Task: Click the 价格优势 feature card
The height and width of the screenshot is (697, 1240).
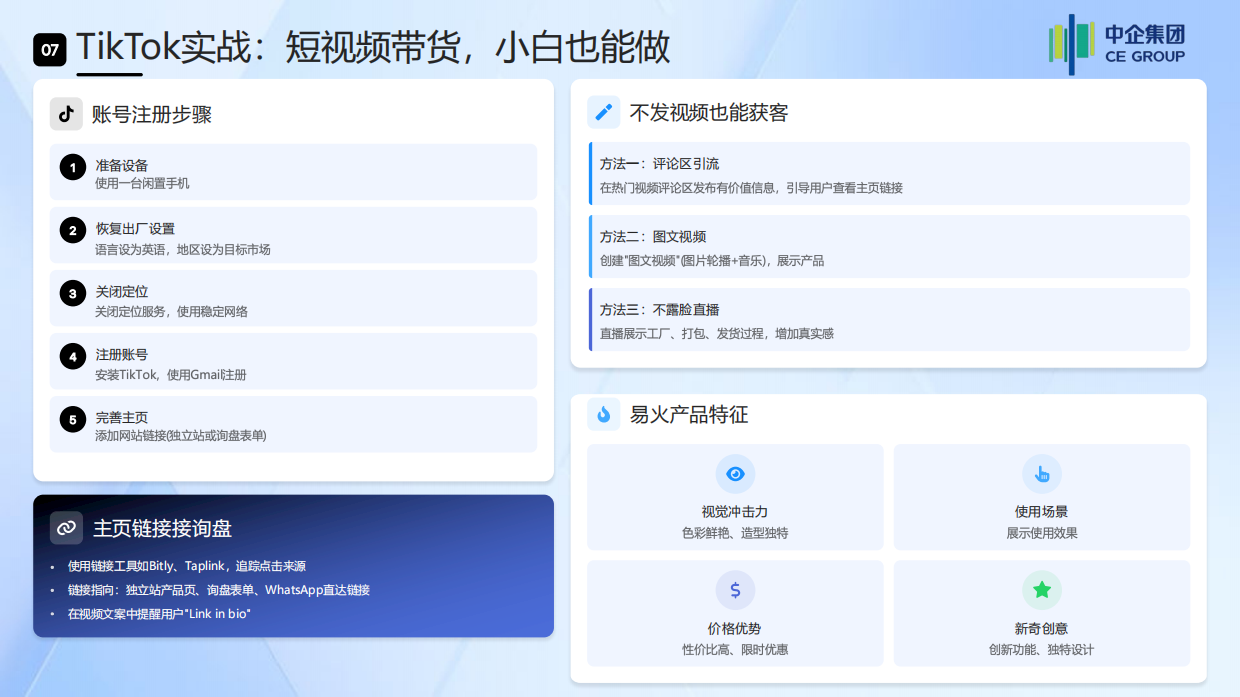Action: click(735, 614)
